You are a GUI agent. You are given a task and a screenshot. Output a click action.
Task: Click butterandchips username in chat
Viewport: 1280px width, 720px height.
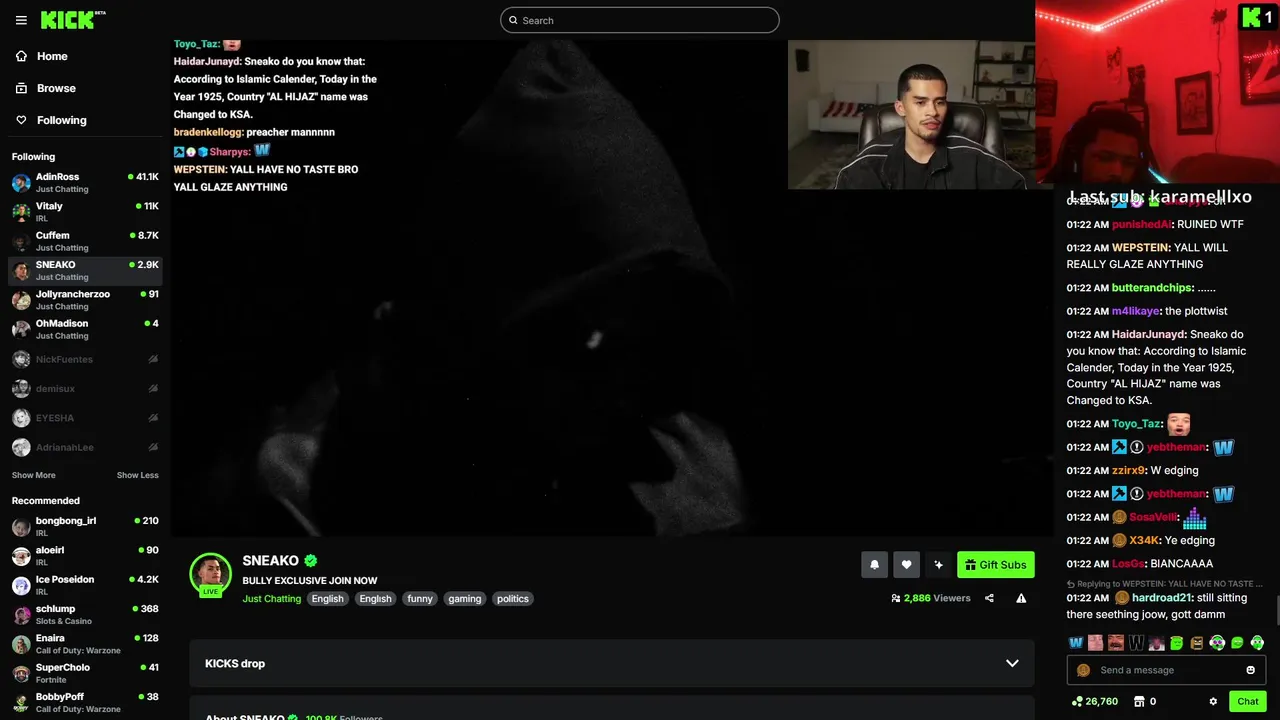[1153, 288]
